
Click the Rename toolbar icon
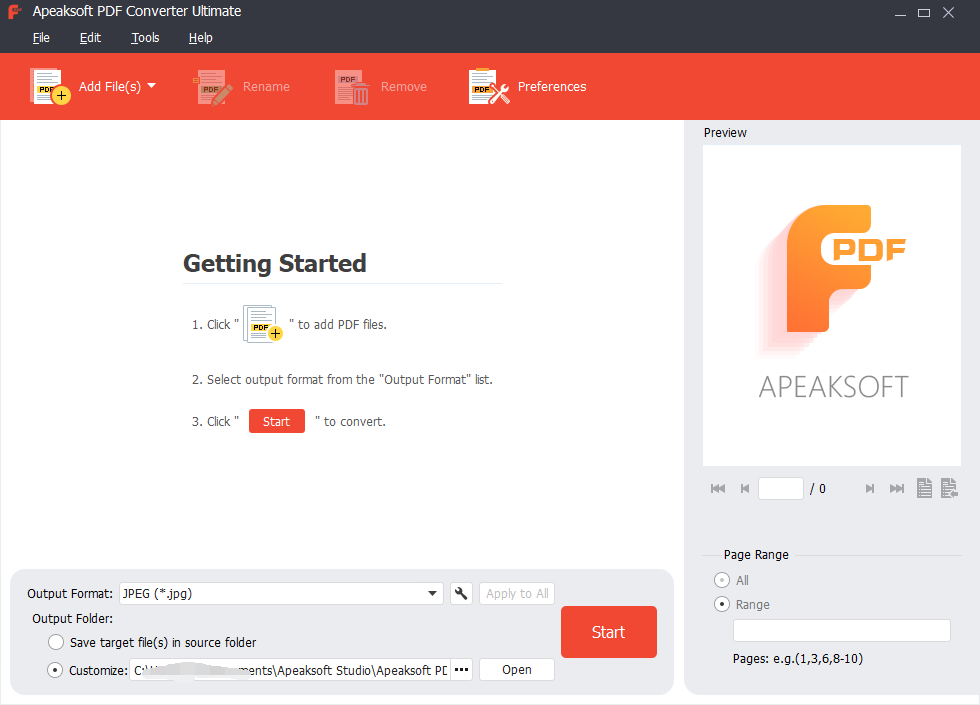(212, 86)
